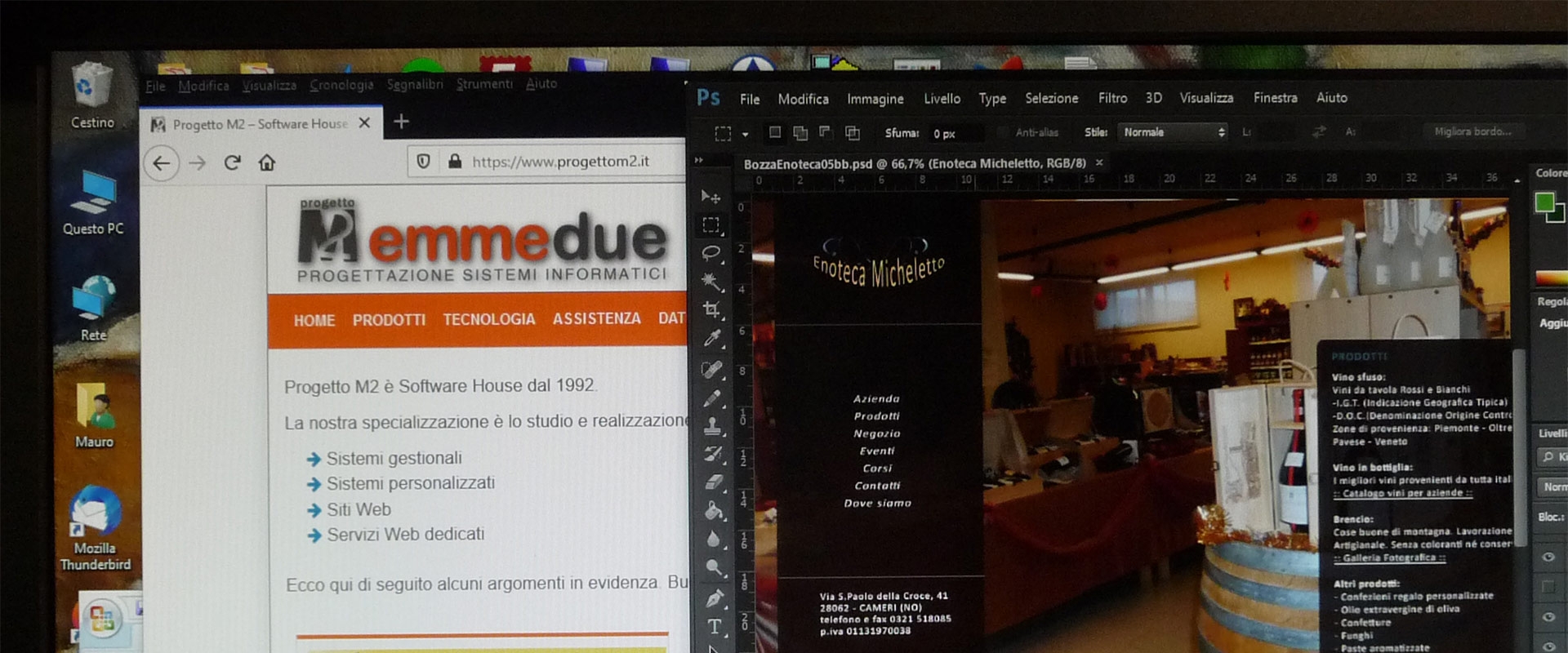Select the Eyedropper tool
The image size is (1568, 653).
712,338
